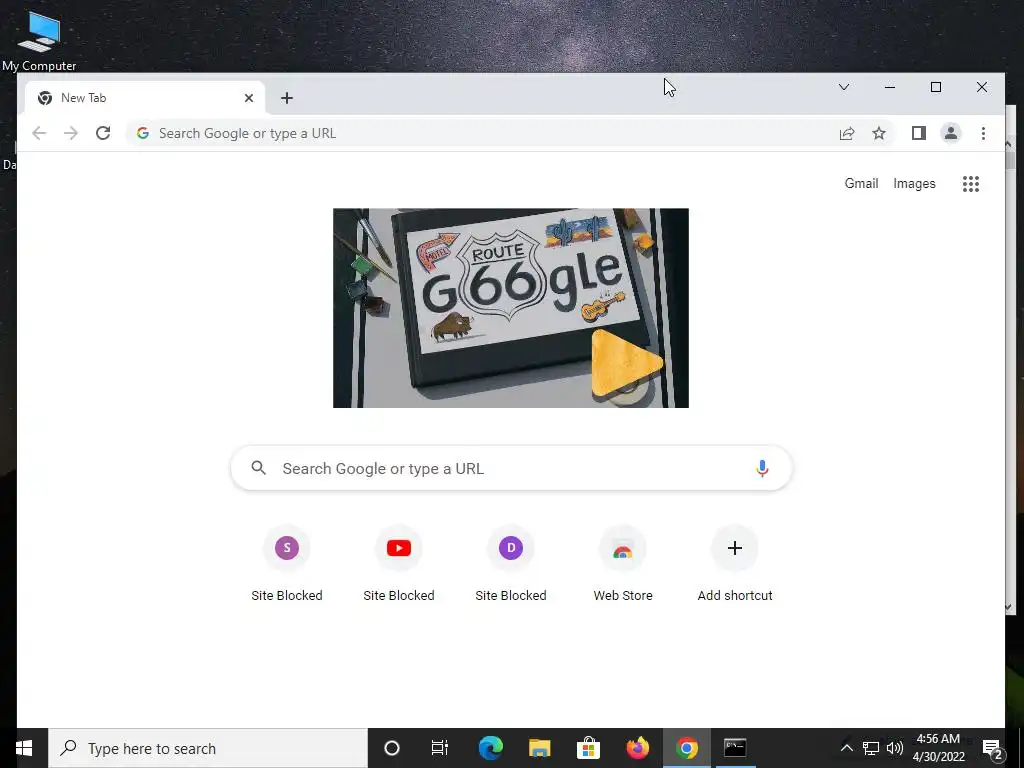Open network status tray icon
This screenshot has width=1024, height=768.
tap(871, 748)
